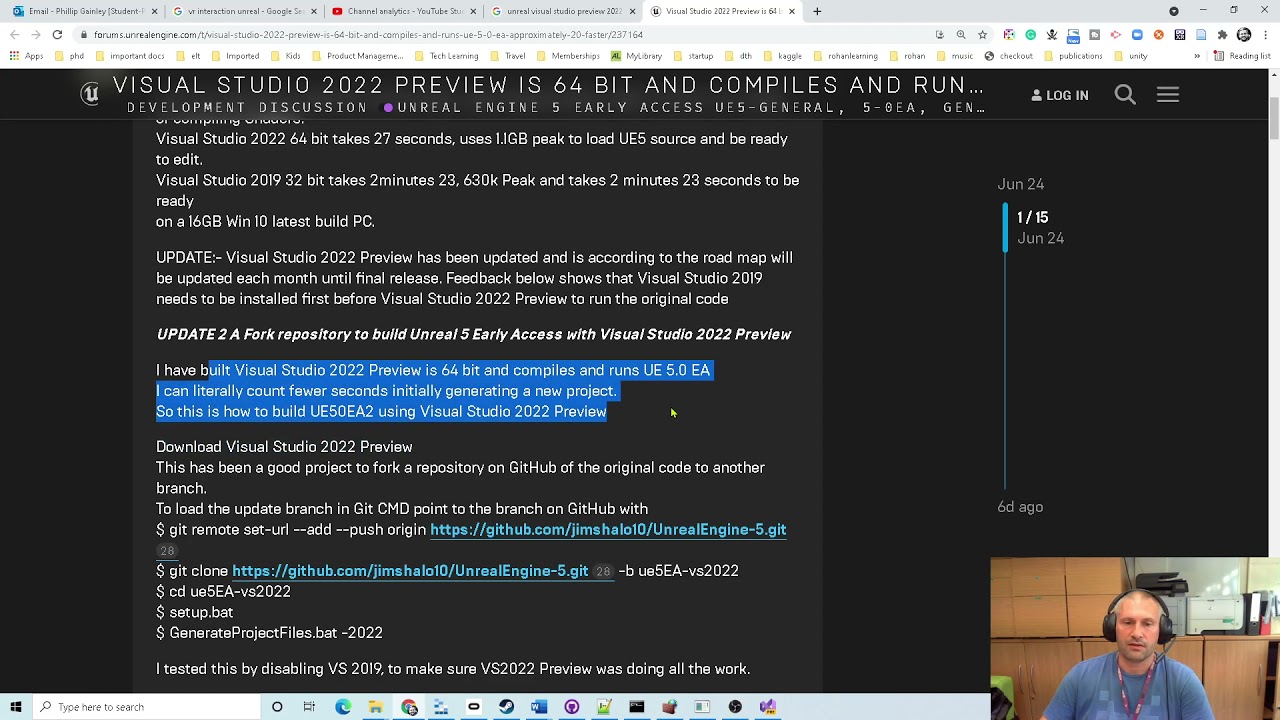Jump to 6d ago timeline end
This screenshot has height=720, width=1280.
point(1020,507)
